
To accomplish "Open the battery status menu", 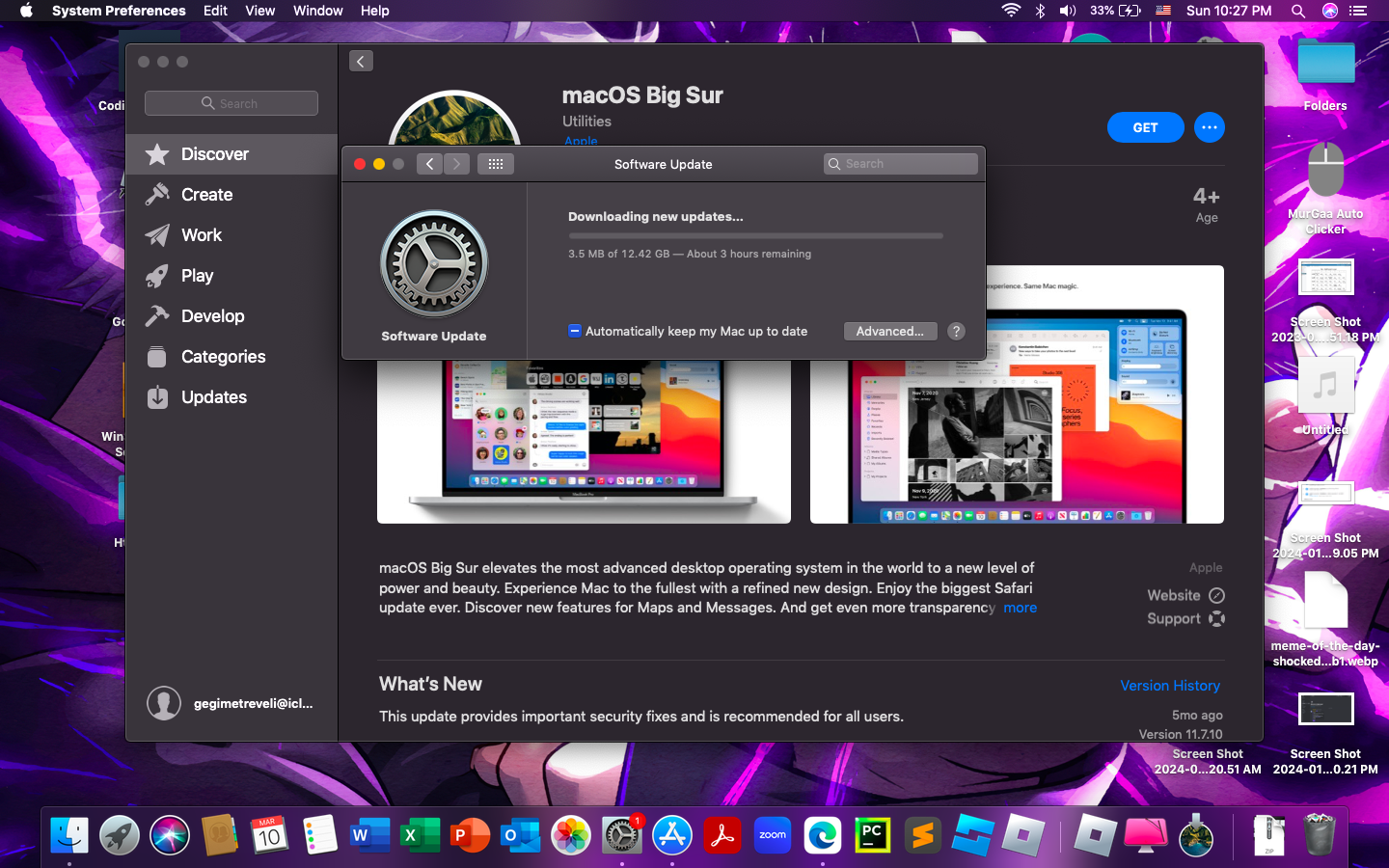I will point(1116,11).
